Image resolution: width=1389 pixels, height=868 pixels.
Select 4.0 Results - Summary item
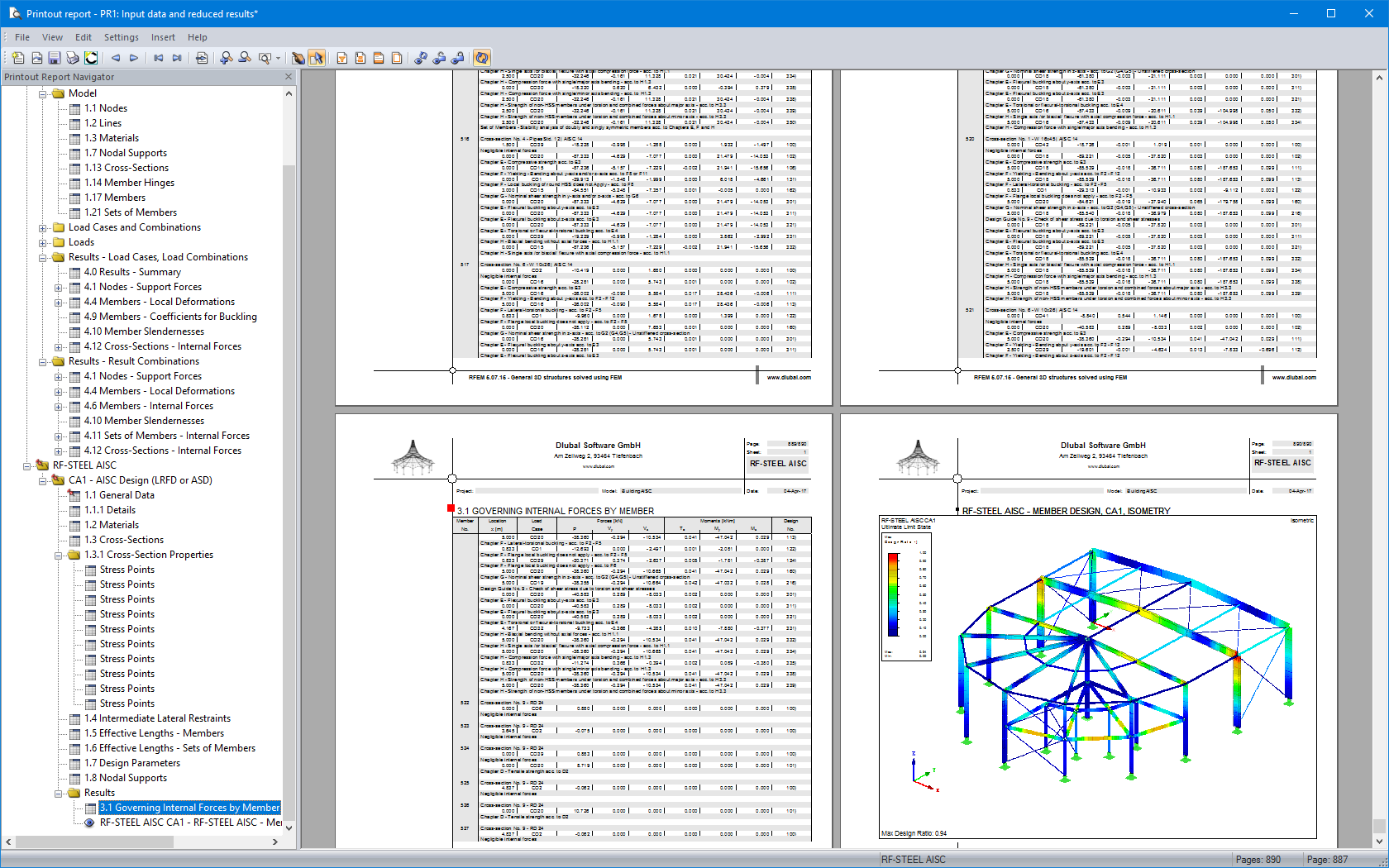point(132,272)
